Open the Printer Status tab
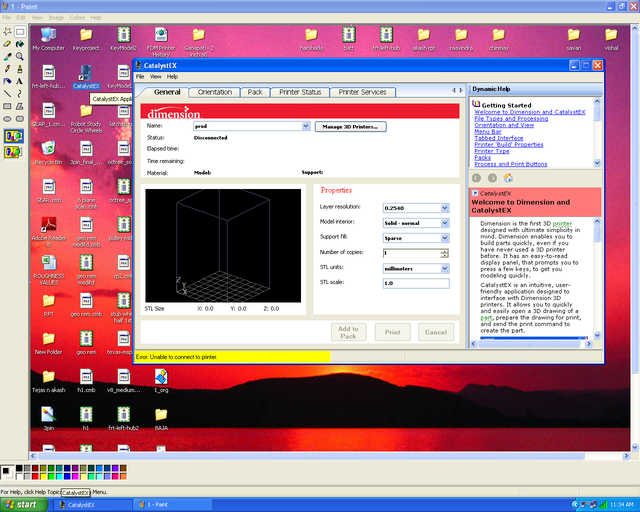This screenshot has width=640, height=512. click(x=300, y=92)
